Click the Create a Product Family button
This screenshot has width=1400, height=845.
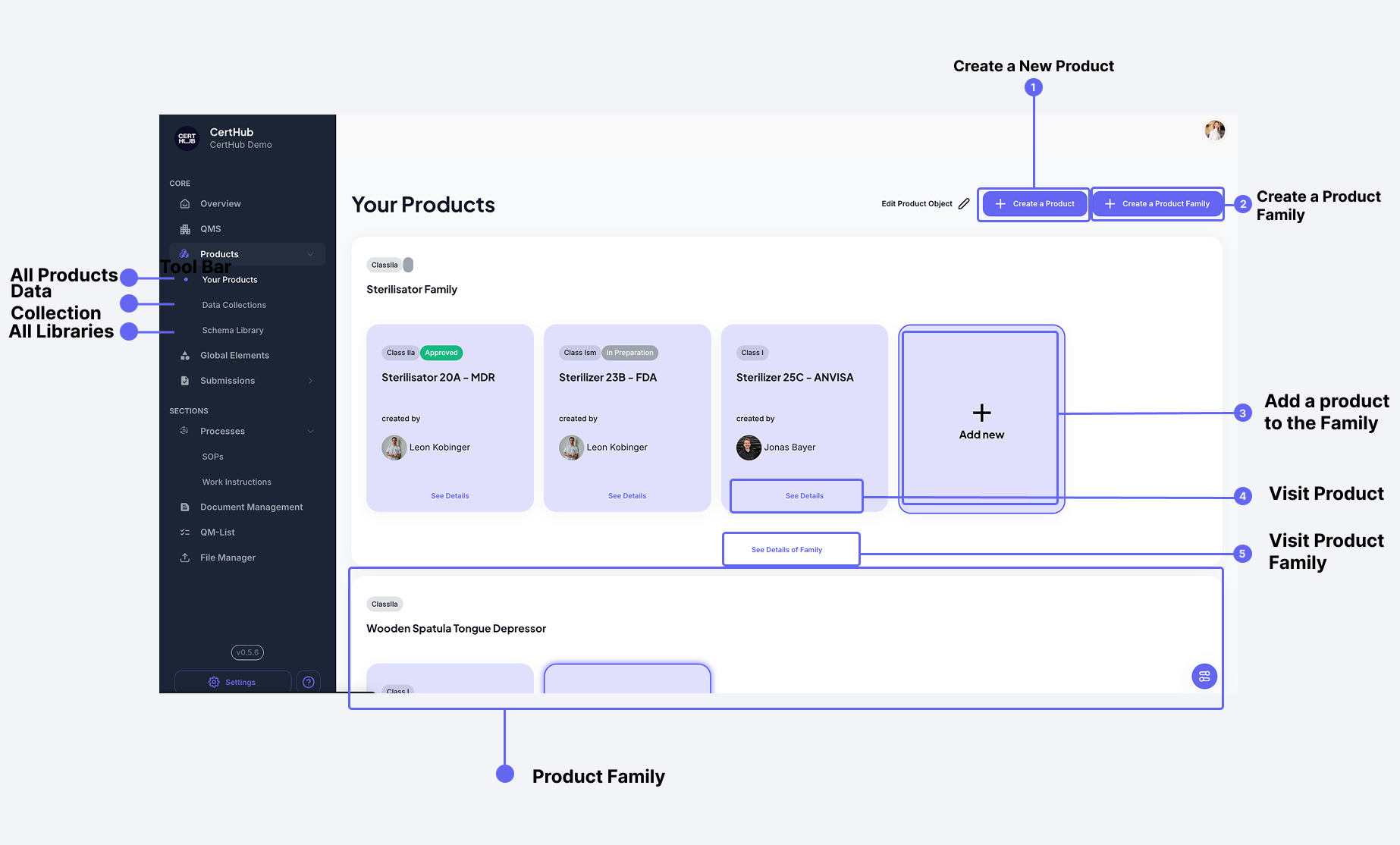[x=1157, y=203]
